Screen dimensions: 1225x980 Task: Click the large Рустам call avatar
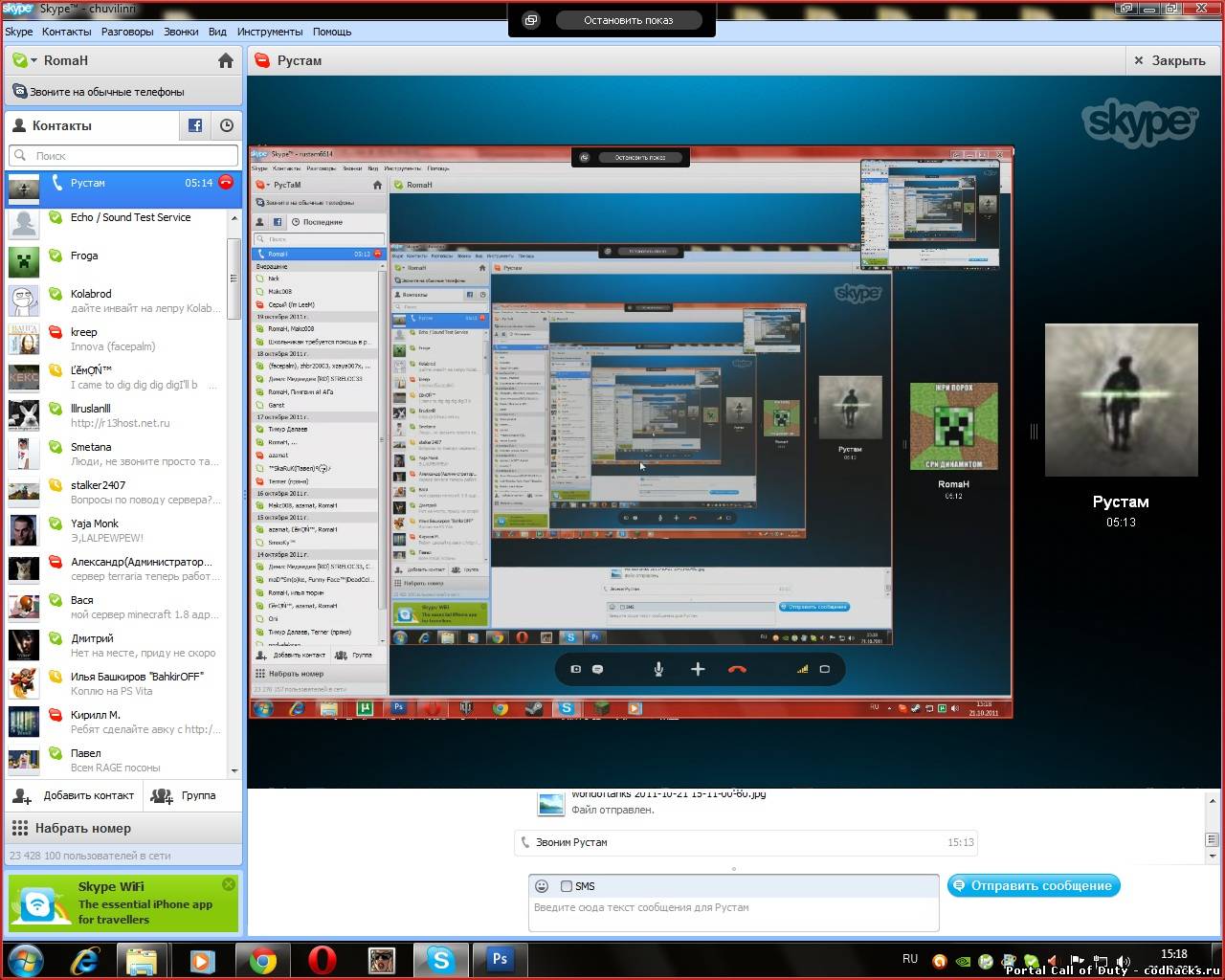click(x=1121, y=400)
